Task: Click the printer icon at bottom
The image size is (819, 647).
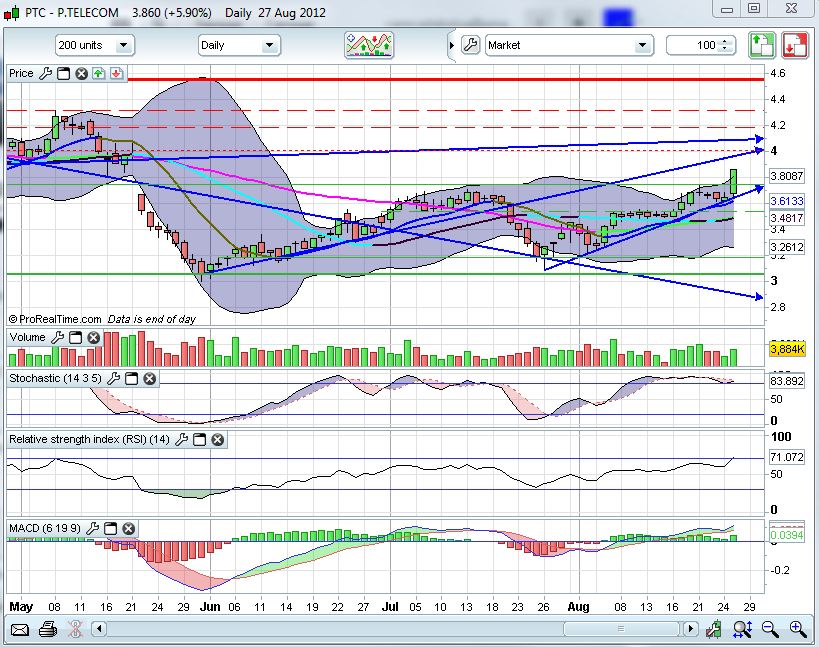Action: click(x=48, y=629)
